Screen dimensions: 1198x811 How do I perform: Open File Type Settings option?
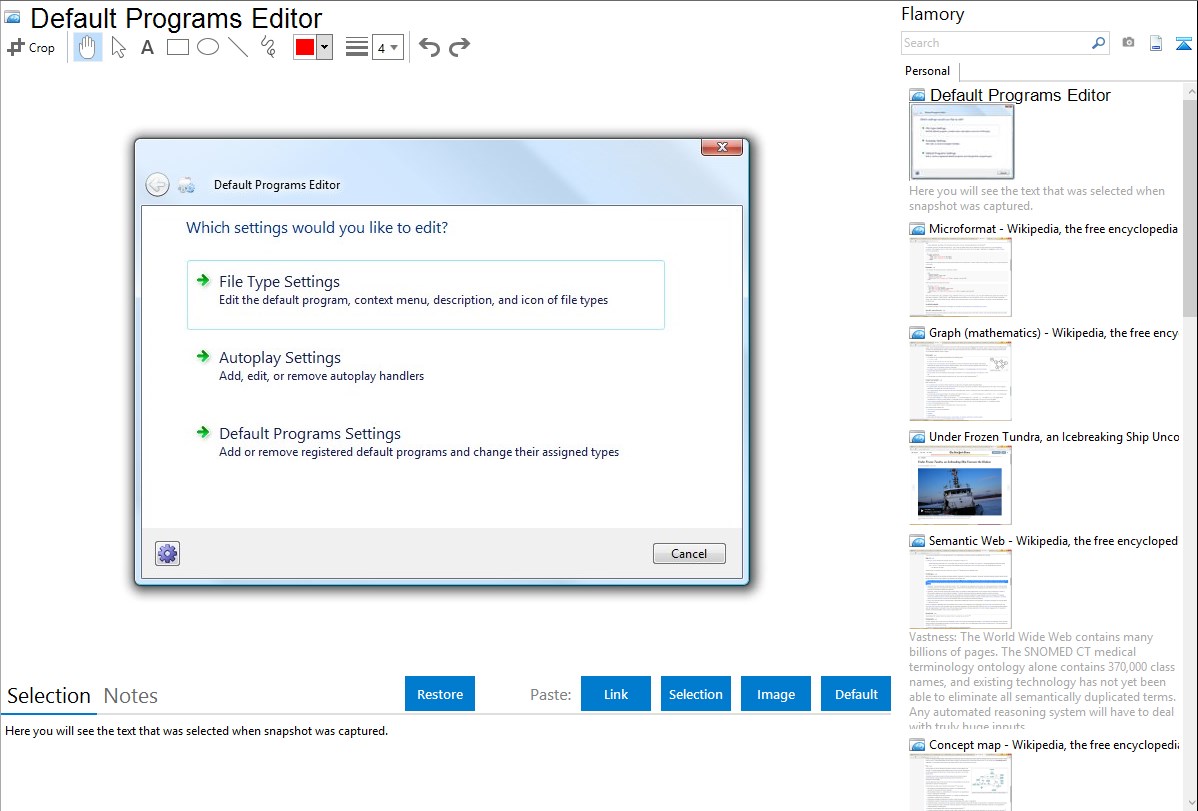click(x=426, y=295)
